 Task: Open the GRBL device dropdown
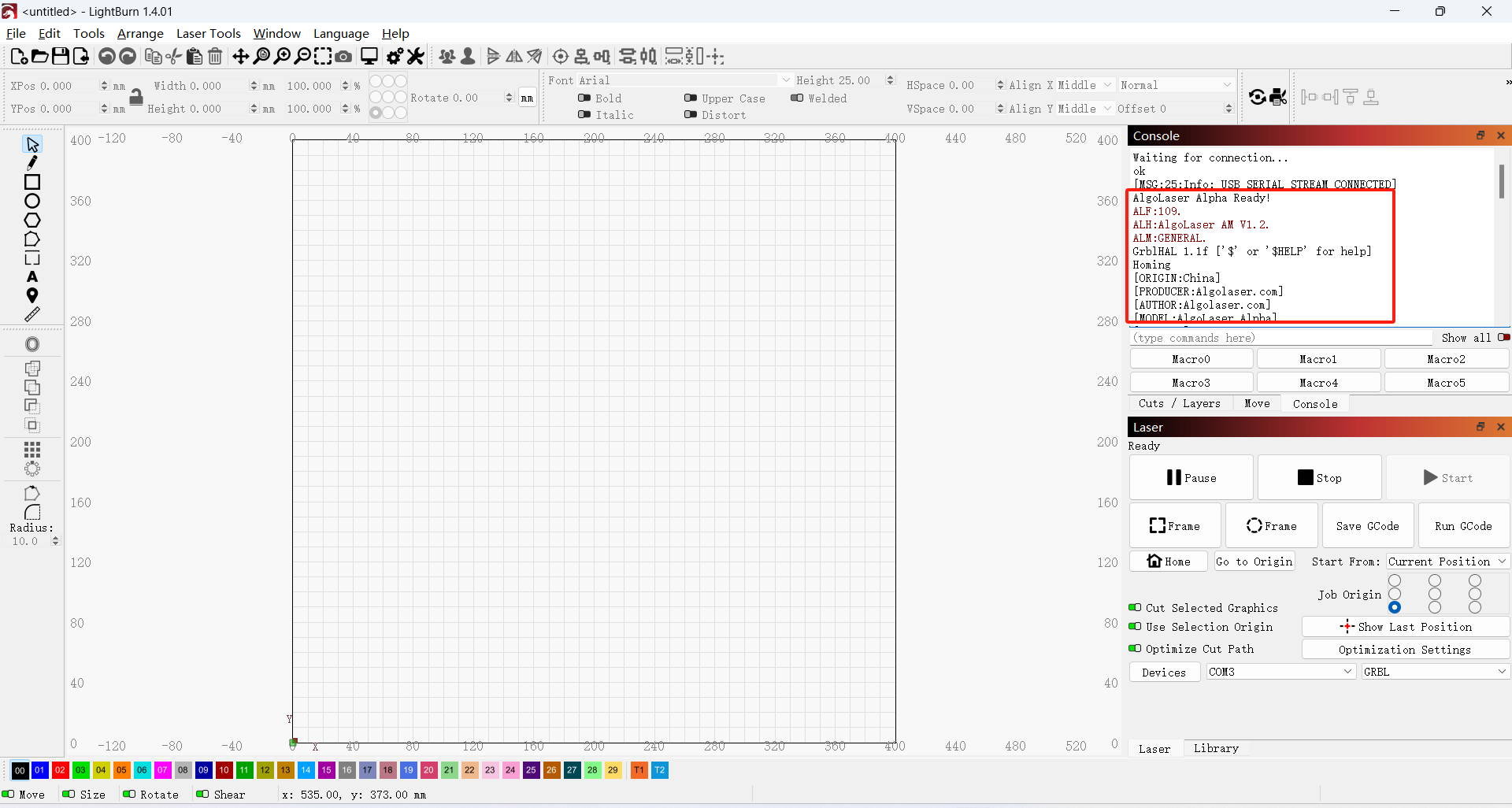(1435, 672)
